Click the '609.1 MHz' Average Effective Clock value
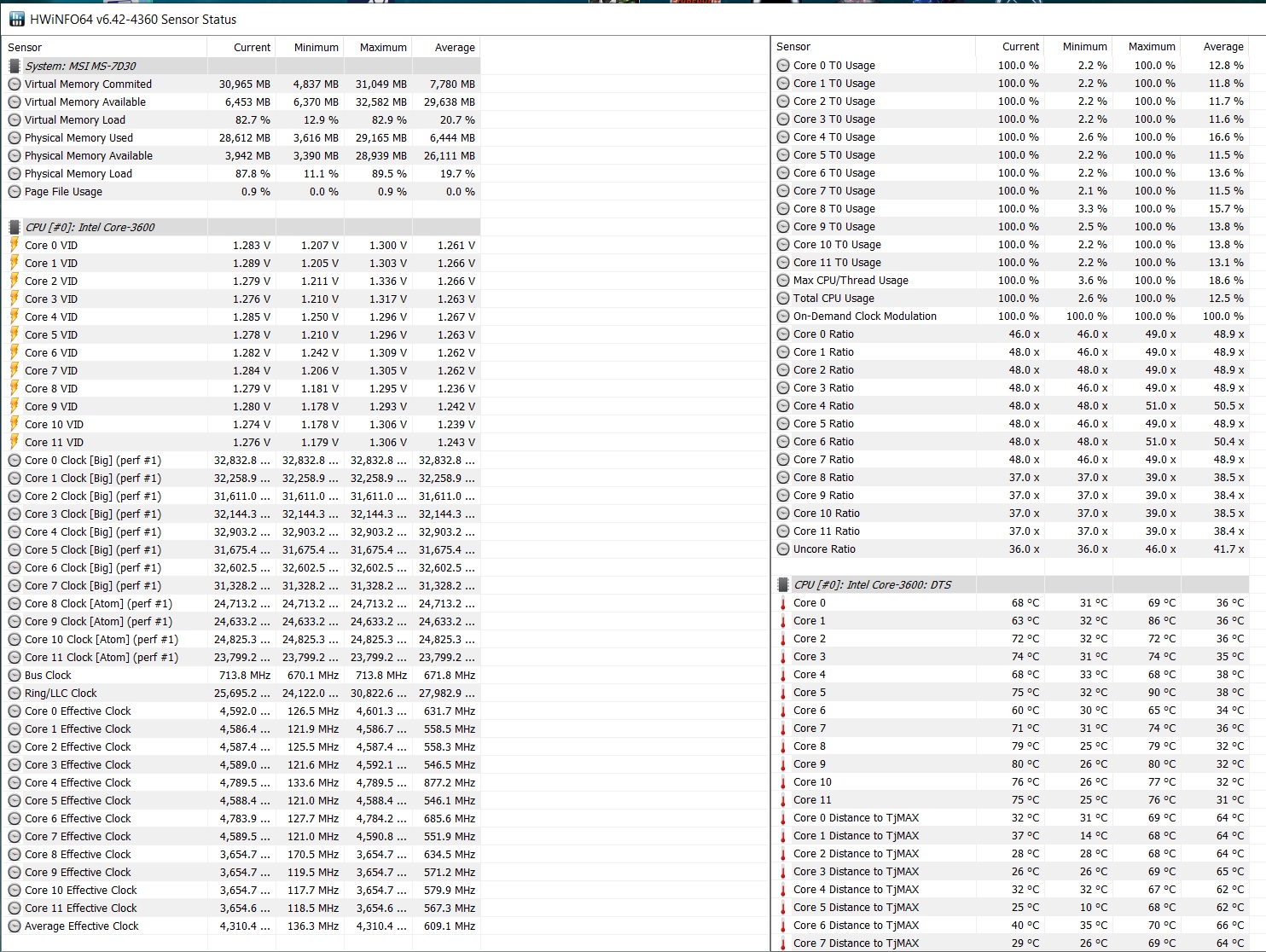Screen dimensions: 1266x952 (x=450, y=926)
